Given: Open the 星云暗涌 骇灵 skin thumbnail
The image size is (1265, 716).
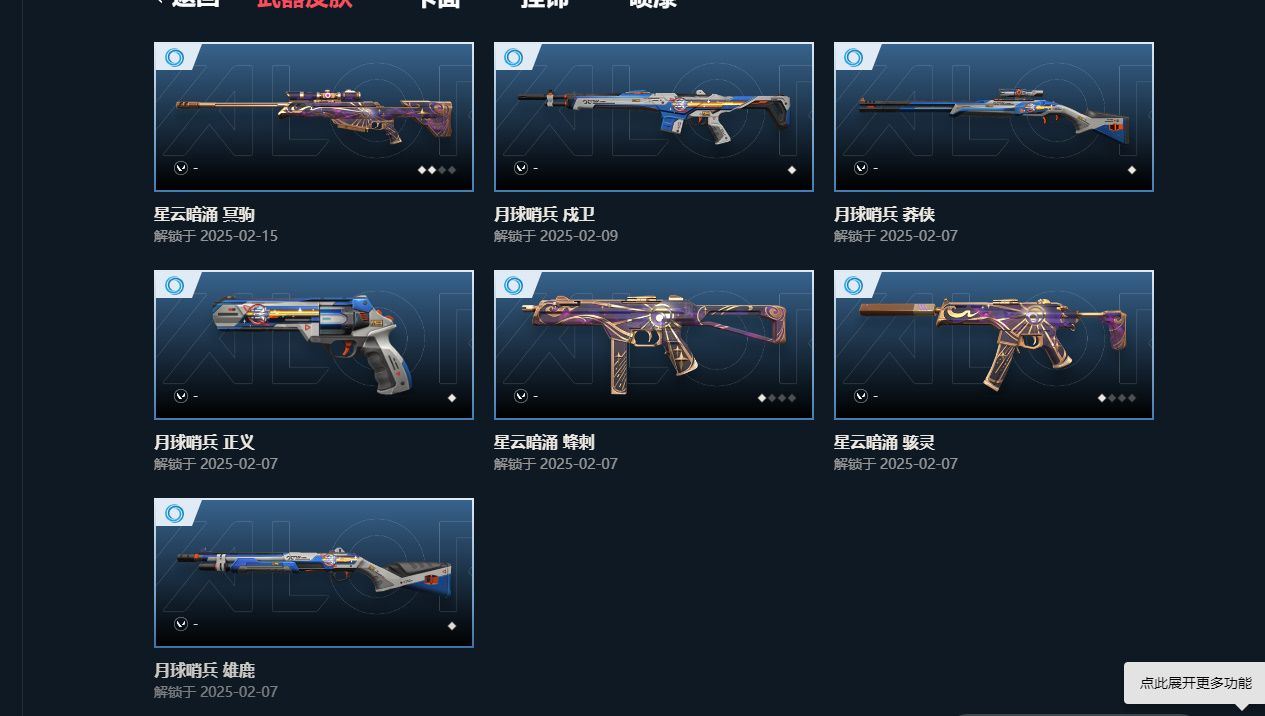Looking at the screenshot, I should (x=994, y=345).
